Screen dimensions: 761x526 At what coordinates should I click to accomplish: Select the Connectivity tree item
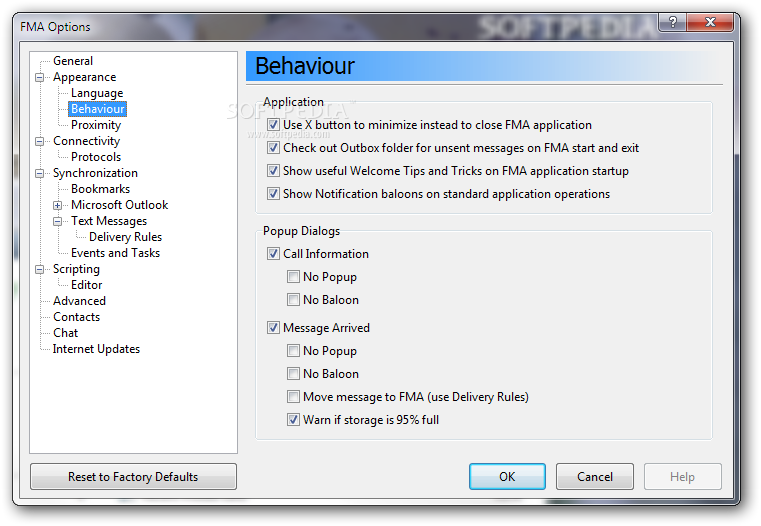click(86, 141)
